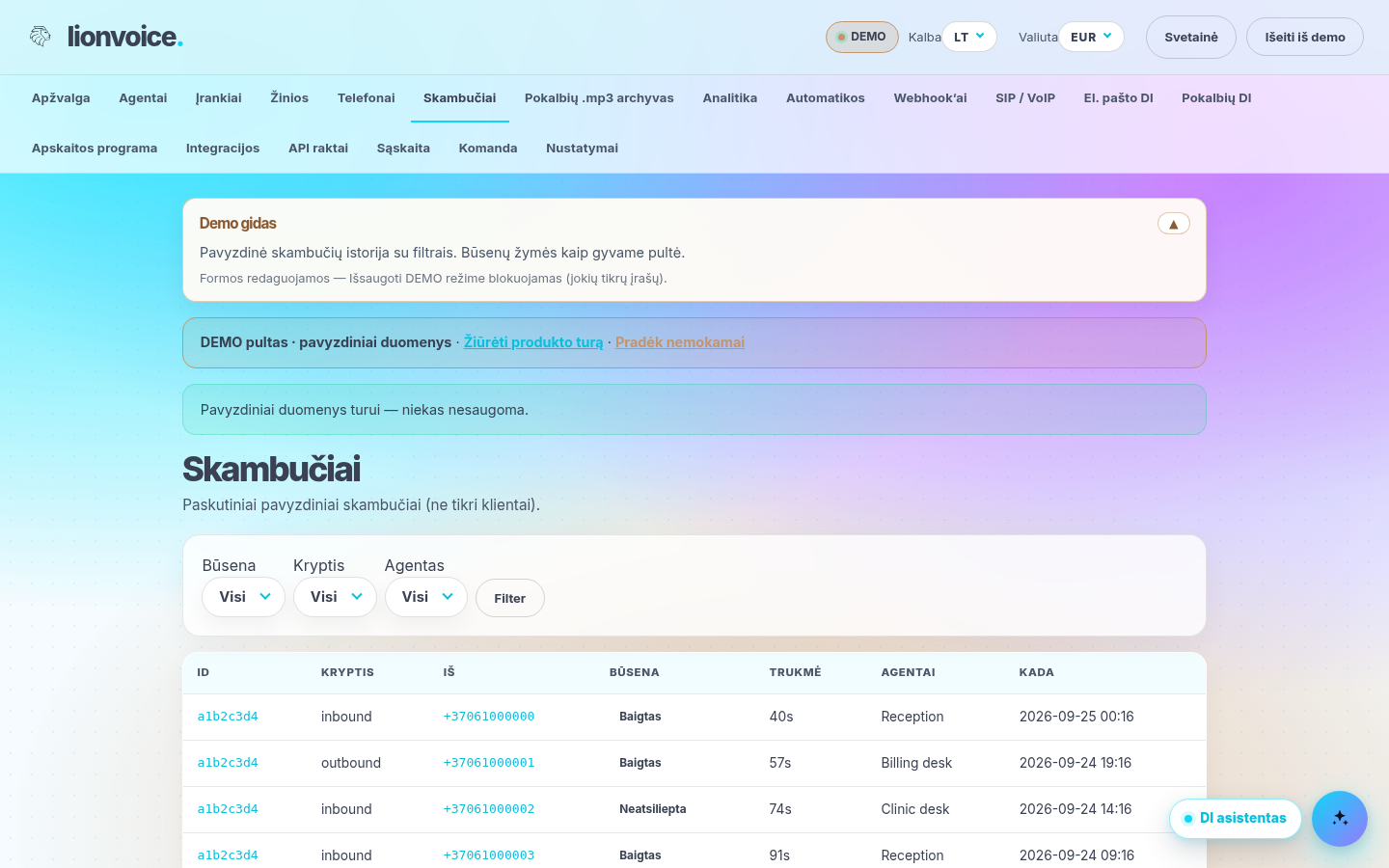1389x868 pixels.
Task: Switch to the Įrankiai tab
Action: tap(219, 98)
